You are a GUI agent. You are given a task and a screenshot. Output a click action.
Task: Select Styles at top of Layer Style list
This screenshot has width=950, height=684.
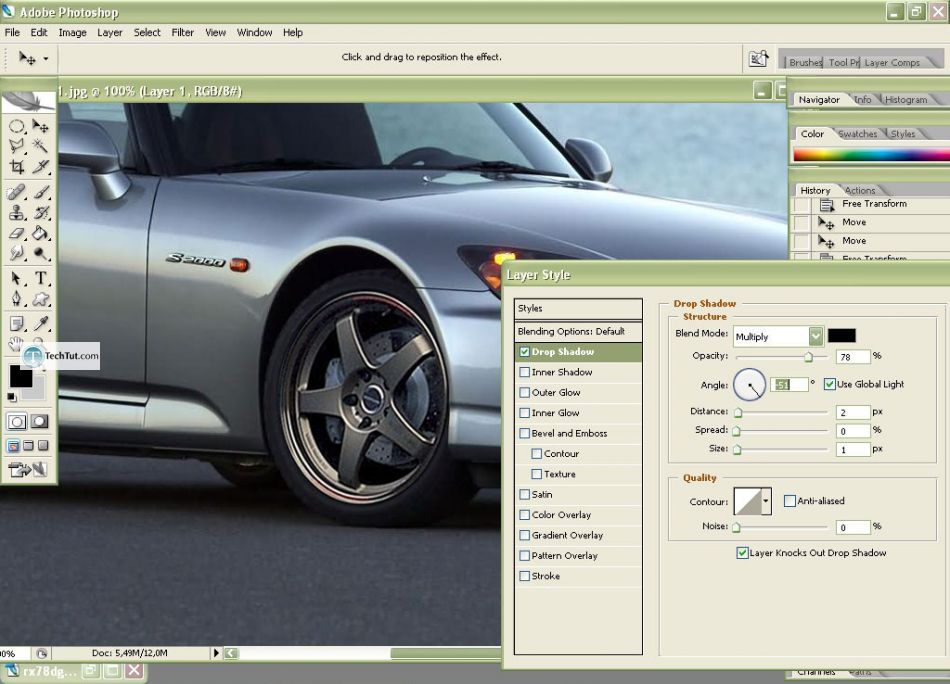tap(578, 308)
